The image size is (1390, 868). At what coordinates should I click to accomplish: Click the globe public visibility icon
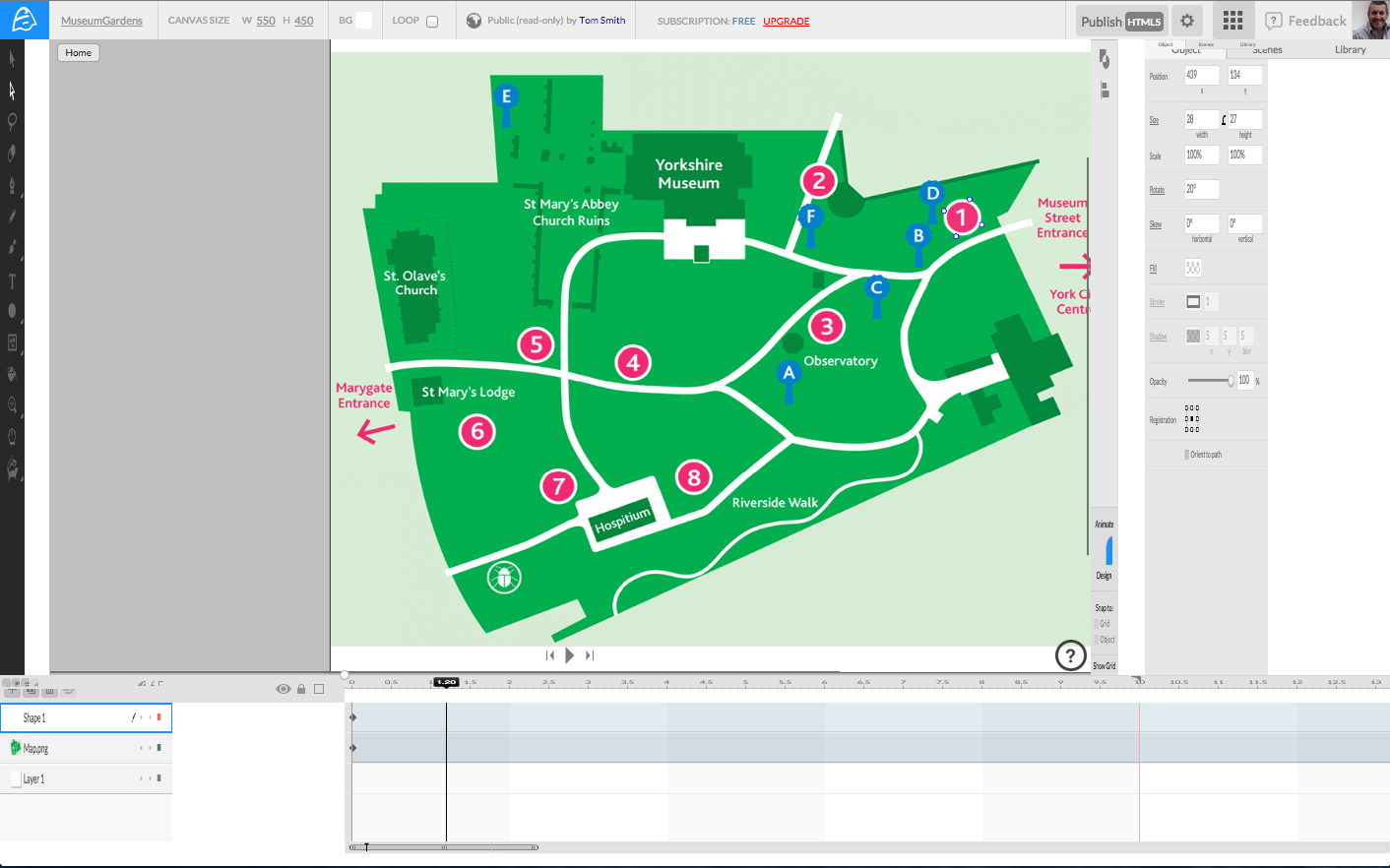click(474, 21)
